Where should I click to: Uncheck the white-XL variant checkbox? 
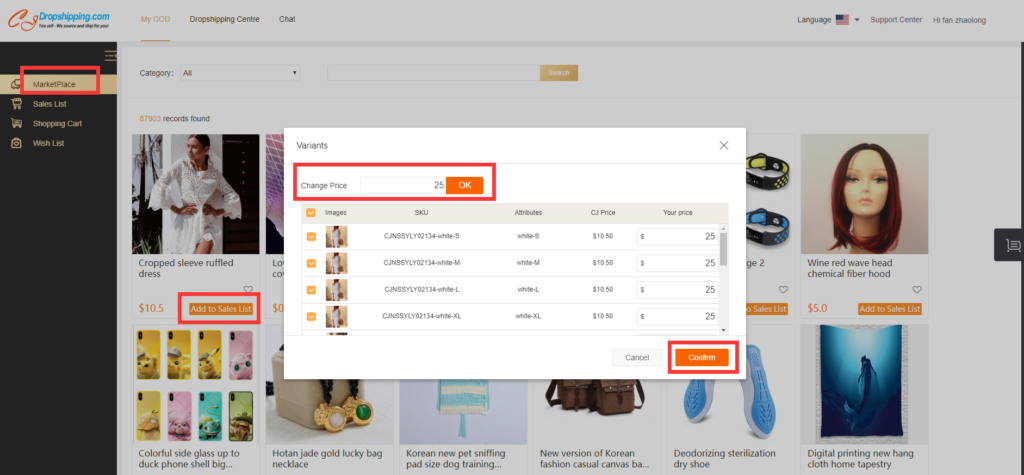[311, 316]
